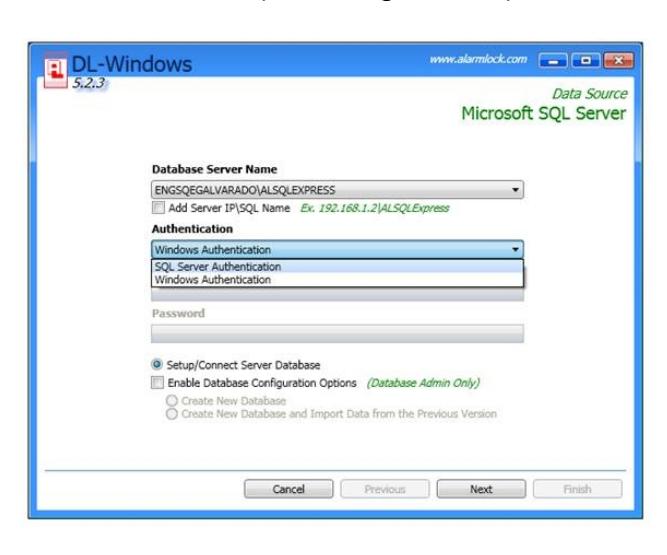The height and width of the screenshot is (555, 667).
Task: Open the www.alarmlock.com link
Action: coord(478,59)
